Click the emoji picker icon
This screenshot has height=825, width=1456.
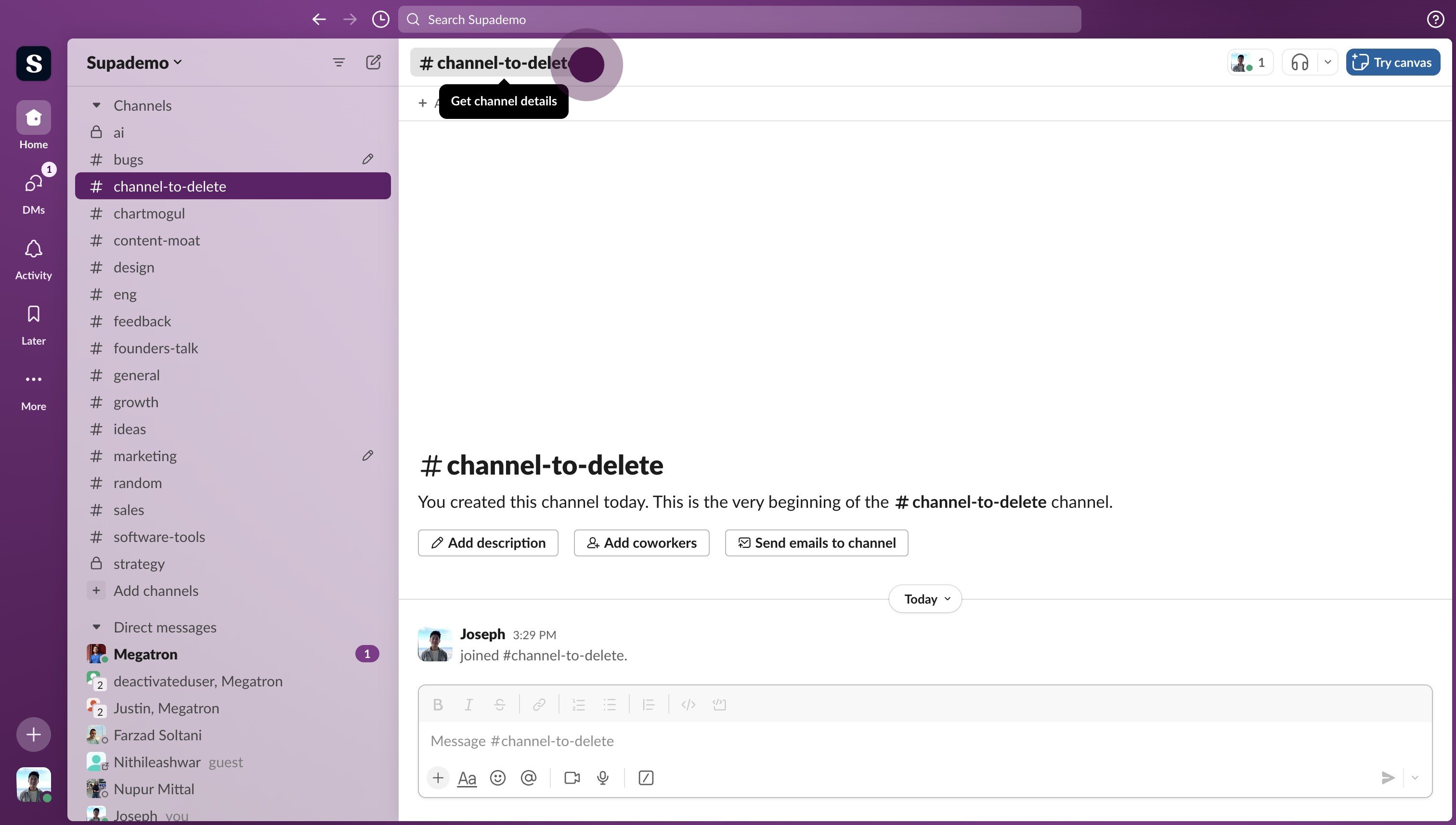tap(497, 778)
